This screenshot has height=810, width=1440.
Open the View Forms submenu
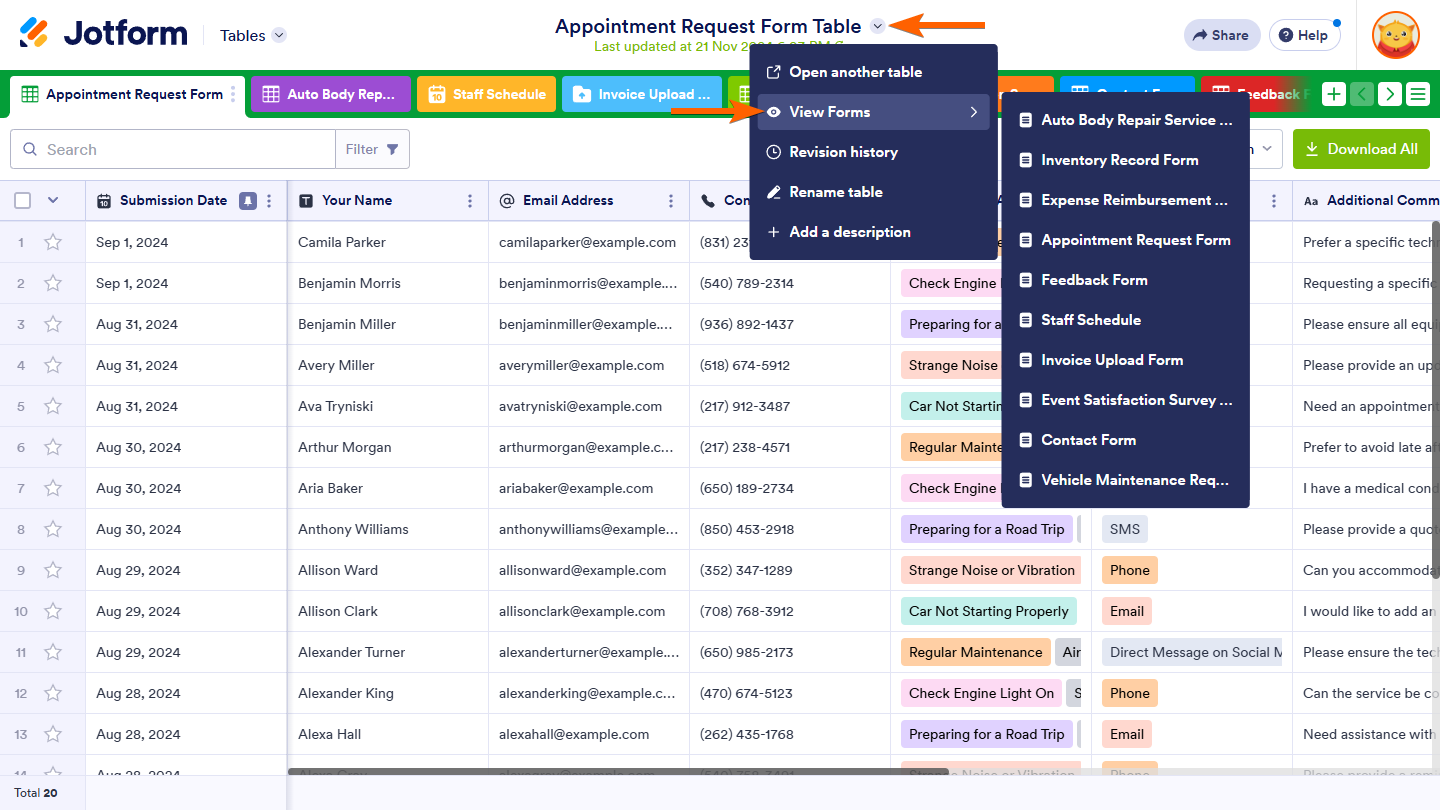pyautogui.click(x=873, y=112)
